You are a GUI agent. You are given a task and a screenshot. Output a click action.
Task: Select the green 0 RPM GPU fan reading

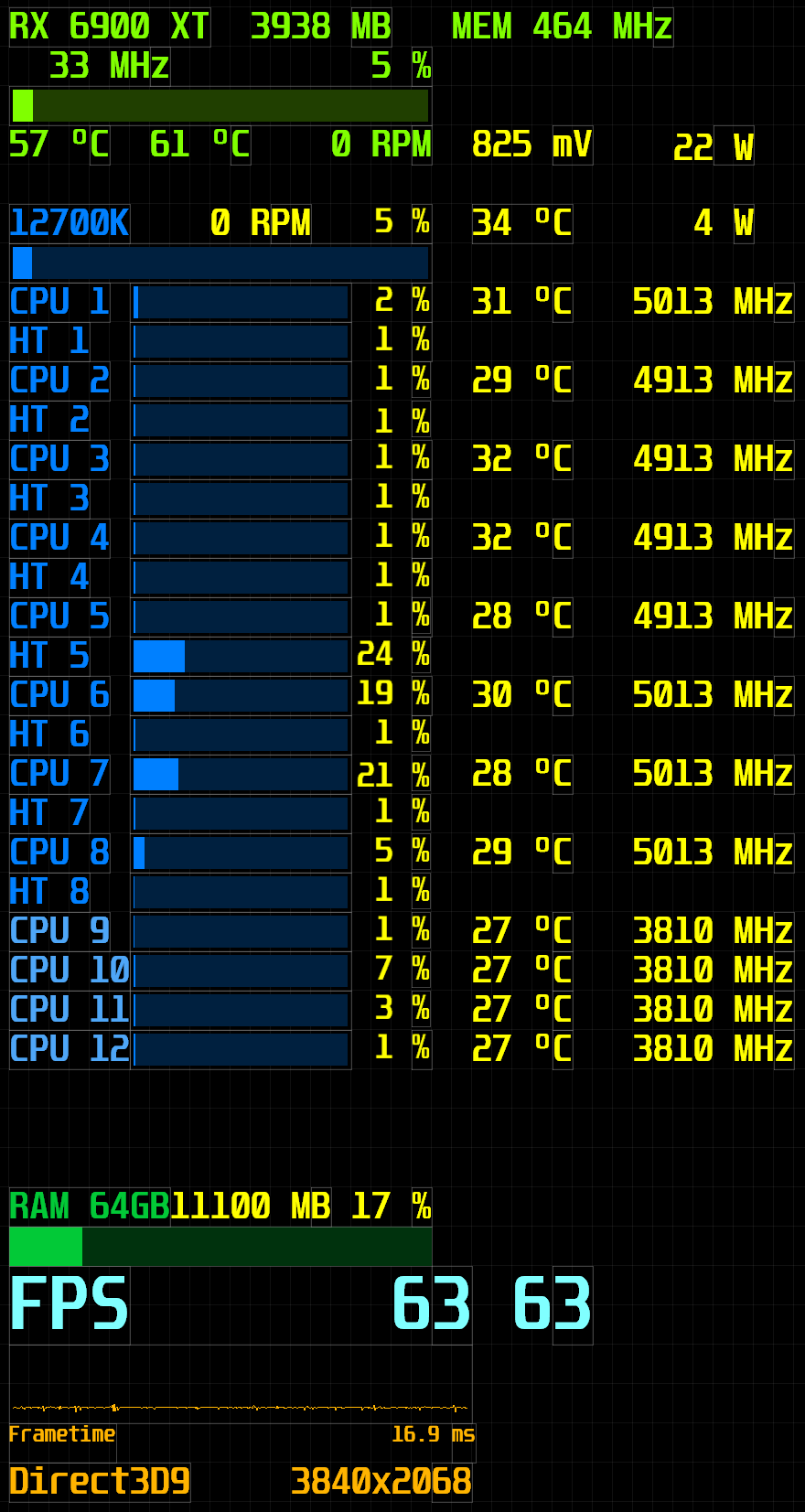point(381,145)
